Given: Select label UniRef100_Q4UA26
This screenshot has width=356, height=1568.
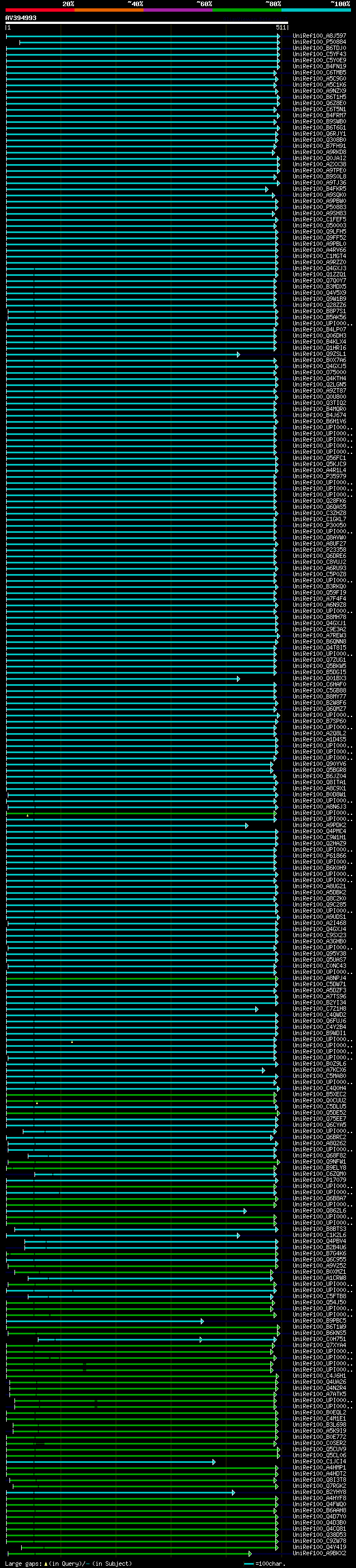Looking at the screenshot, I should [319, 1382].
